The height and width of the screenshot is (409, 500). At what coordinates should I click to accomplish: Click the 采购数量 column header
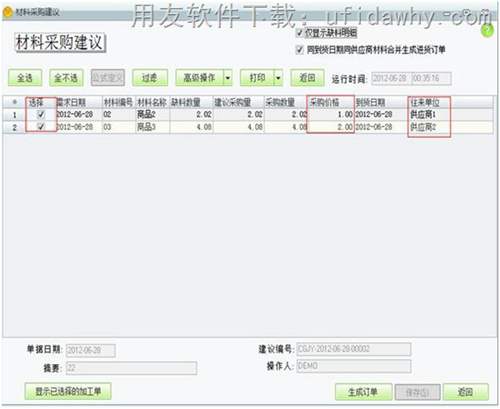286,102
